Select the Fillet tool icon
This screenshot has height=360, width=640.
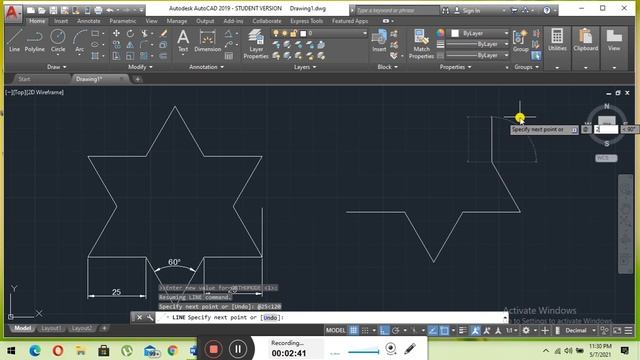tap(144, 44)
